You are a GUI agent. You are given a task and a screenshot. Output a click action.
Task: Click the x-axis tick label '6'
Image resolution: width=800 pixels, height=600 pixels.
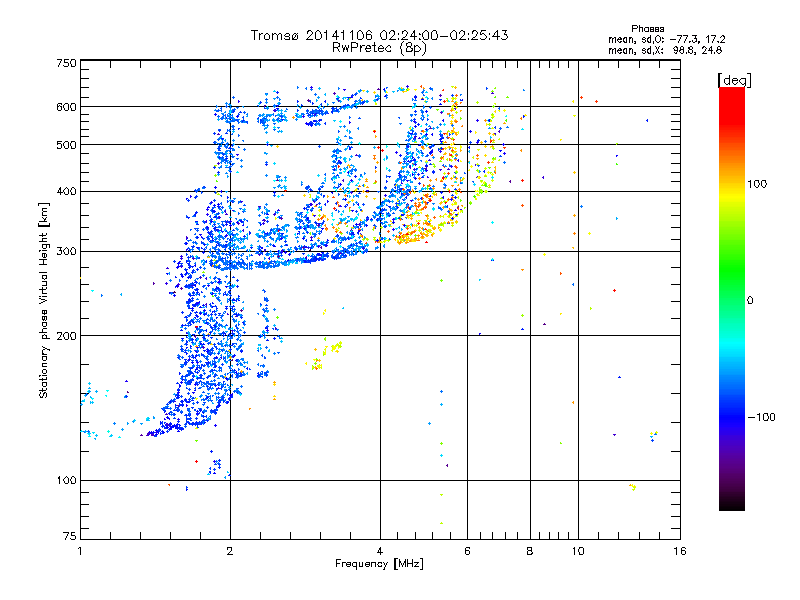pos(467,551)
